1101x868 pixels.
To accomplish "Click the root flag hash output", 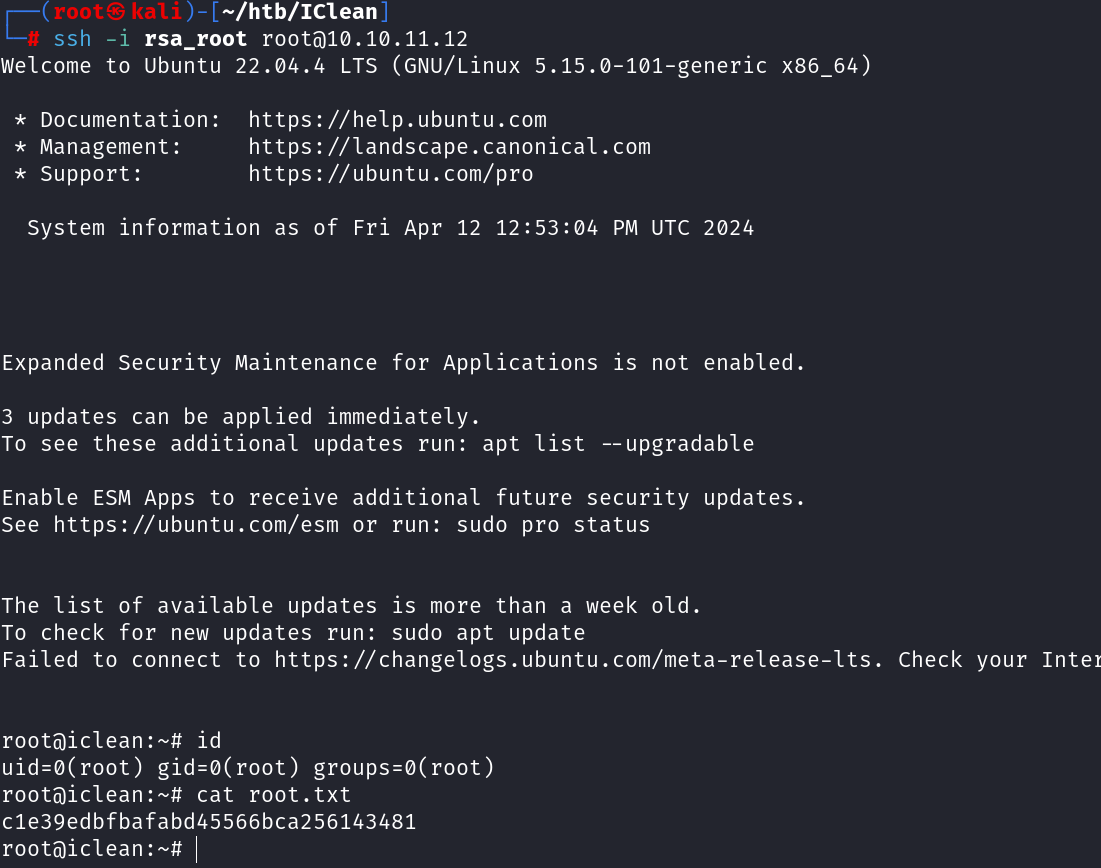I will pyautogui.click(x=208, y=822).
